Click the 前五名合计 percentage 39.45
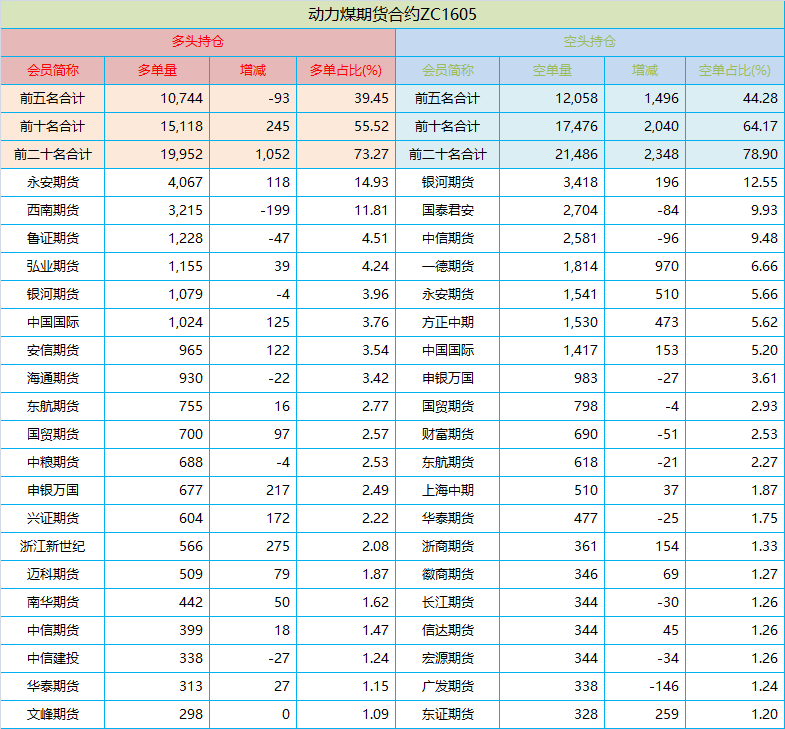Screen dimensions: 785x729 pyautogui.click(x=371, y=98)
